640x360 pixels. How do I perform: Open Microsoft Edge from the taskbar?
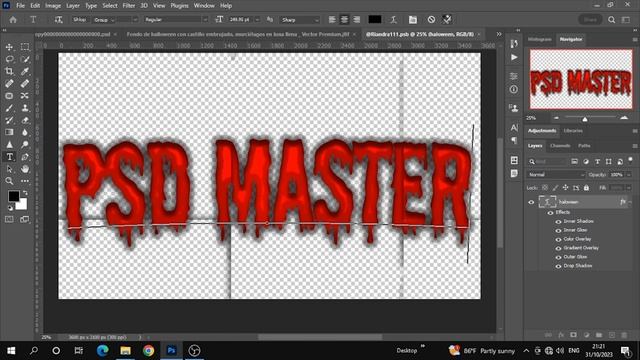[102, 351]
